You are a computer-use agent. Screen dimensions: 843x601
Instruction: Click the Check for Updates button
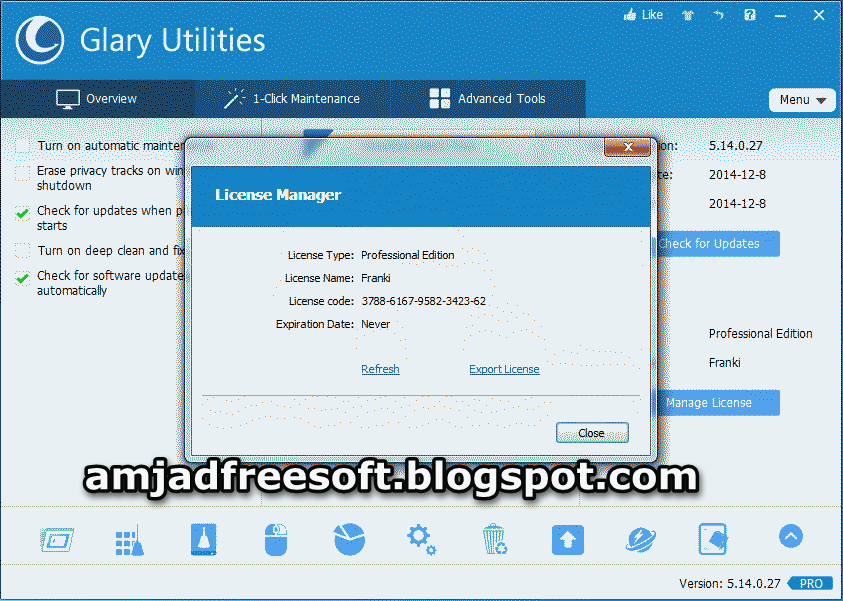click(x=717, y=244)
